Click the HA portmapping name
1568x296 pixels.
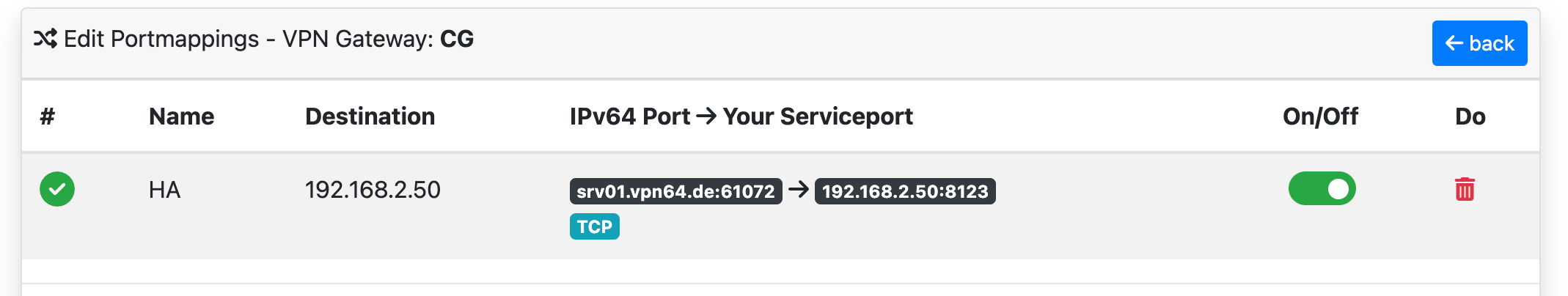tap(164, 190)
